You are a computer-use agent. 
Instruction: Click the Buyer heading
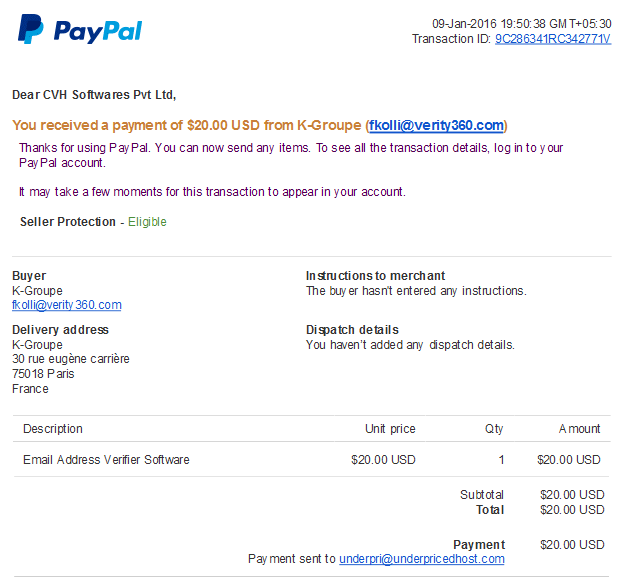29,275
